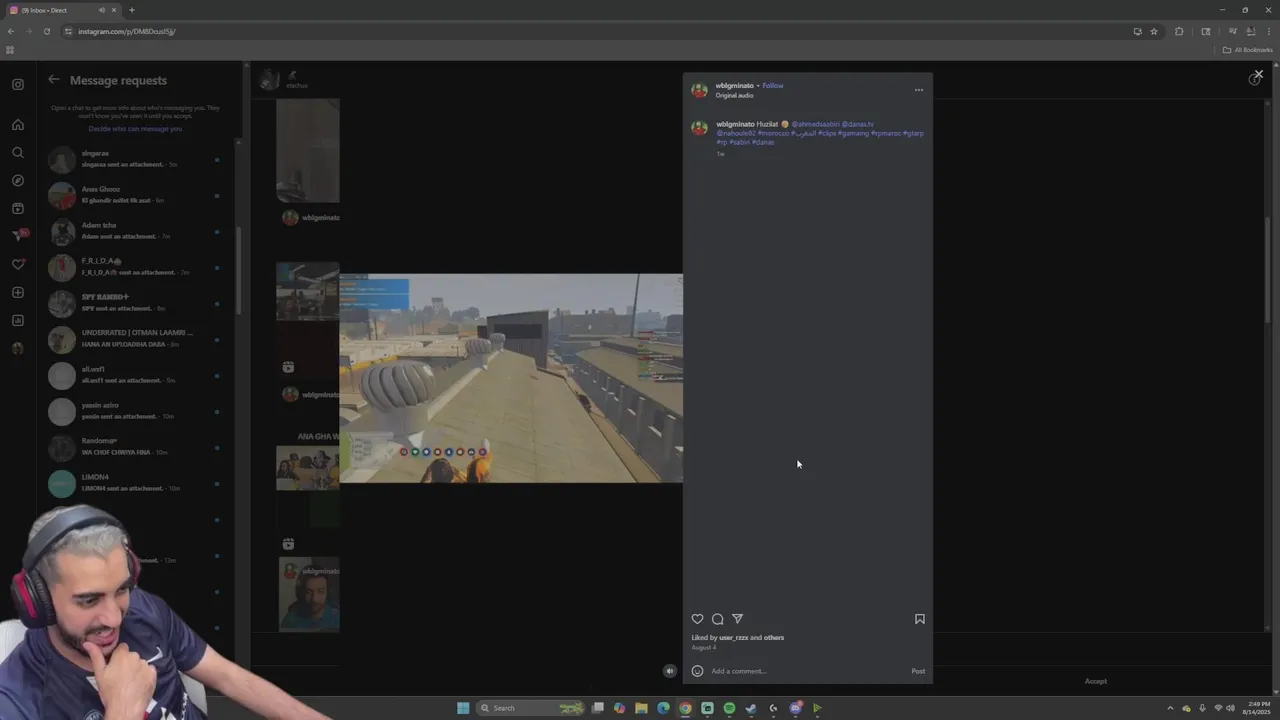Click the gameplay video in the post
The height and width of the screenshot is (720, 1280).
tap(511, 378)
